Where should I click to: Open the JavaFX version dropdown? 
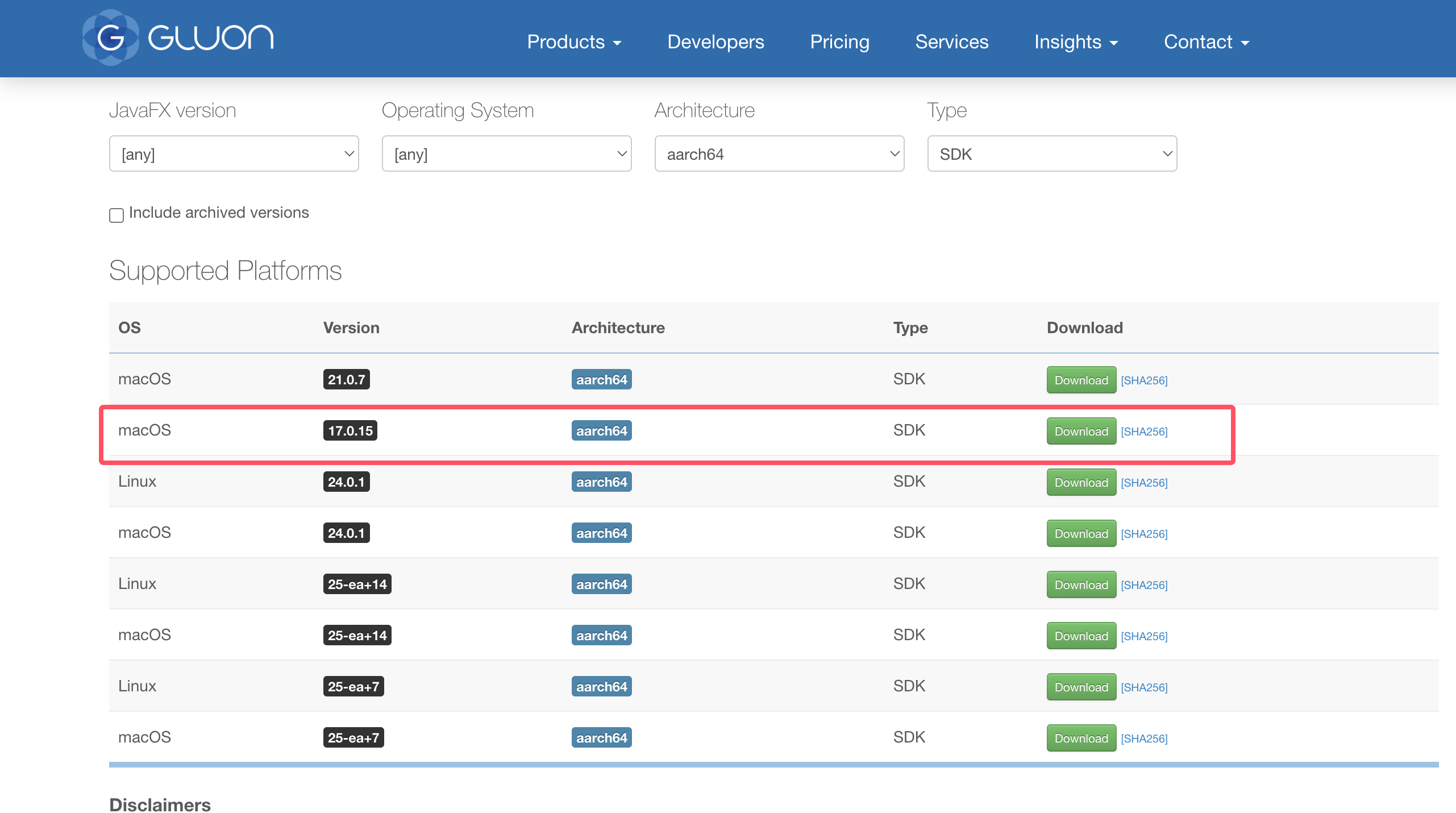click(x=234, y=154)
